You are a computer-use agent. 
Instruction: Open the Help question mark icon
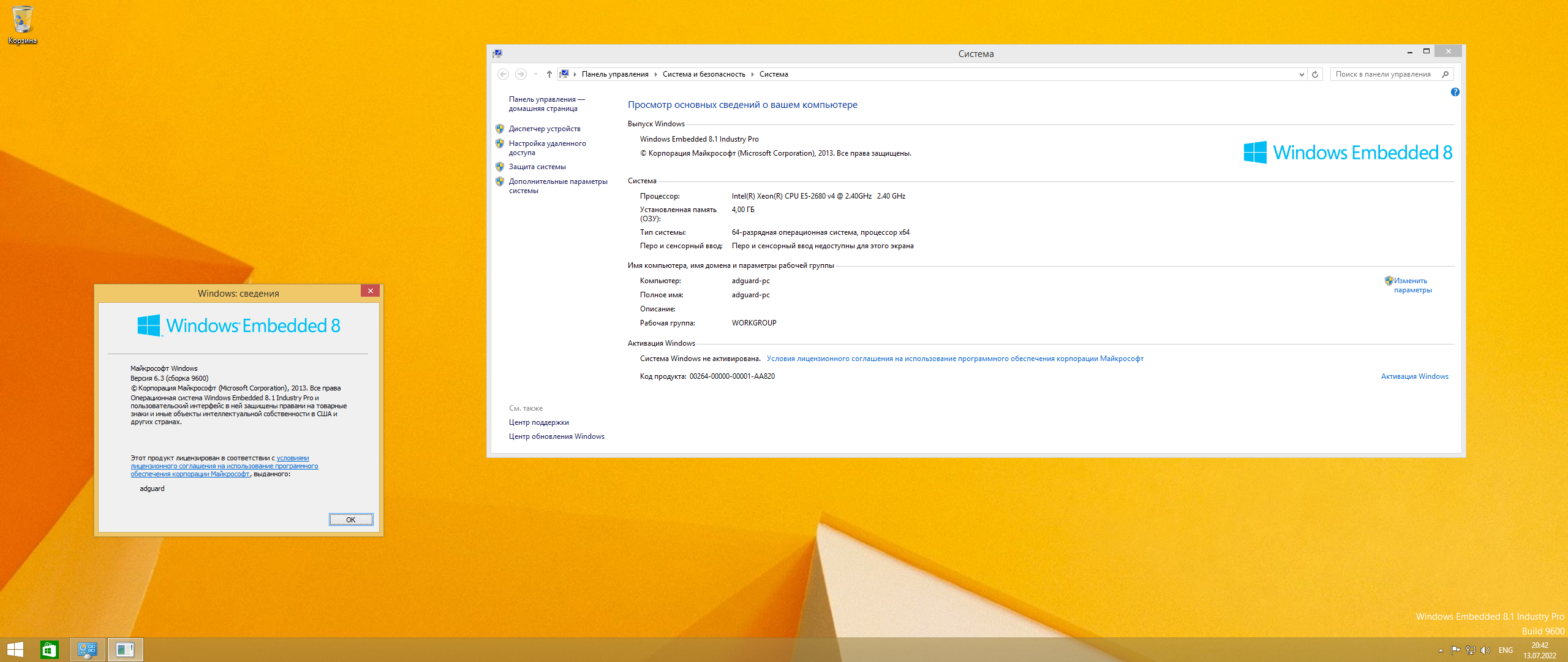click(1455, 92)
